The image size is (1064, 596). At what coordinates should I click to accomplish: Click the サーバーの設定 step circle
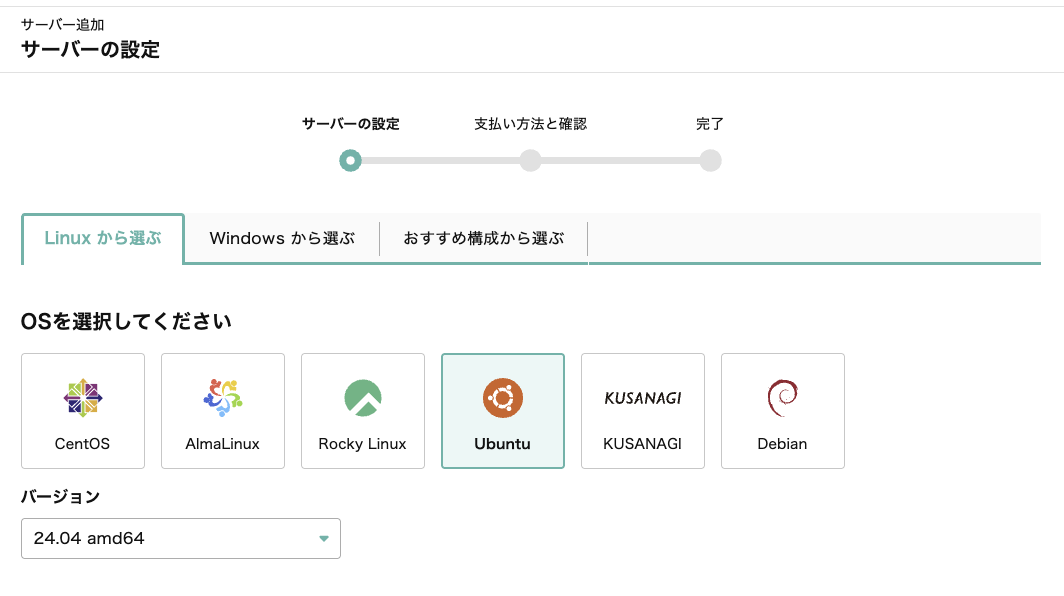point(350,161)
